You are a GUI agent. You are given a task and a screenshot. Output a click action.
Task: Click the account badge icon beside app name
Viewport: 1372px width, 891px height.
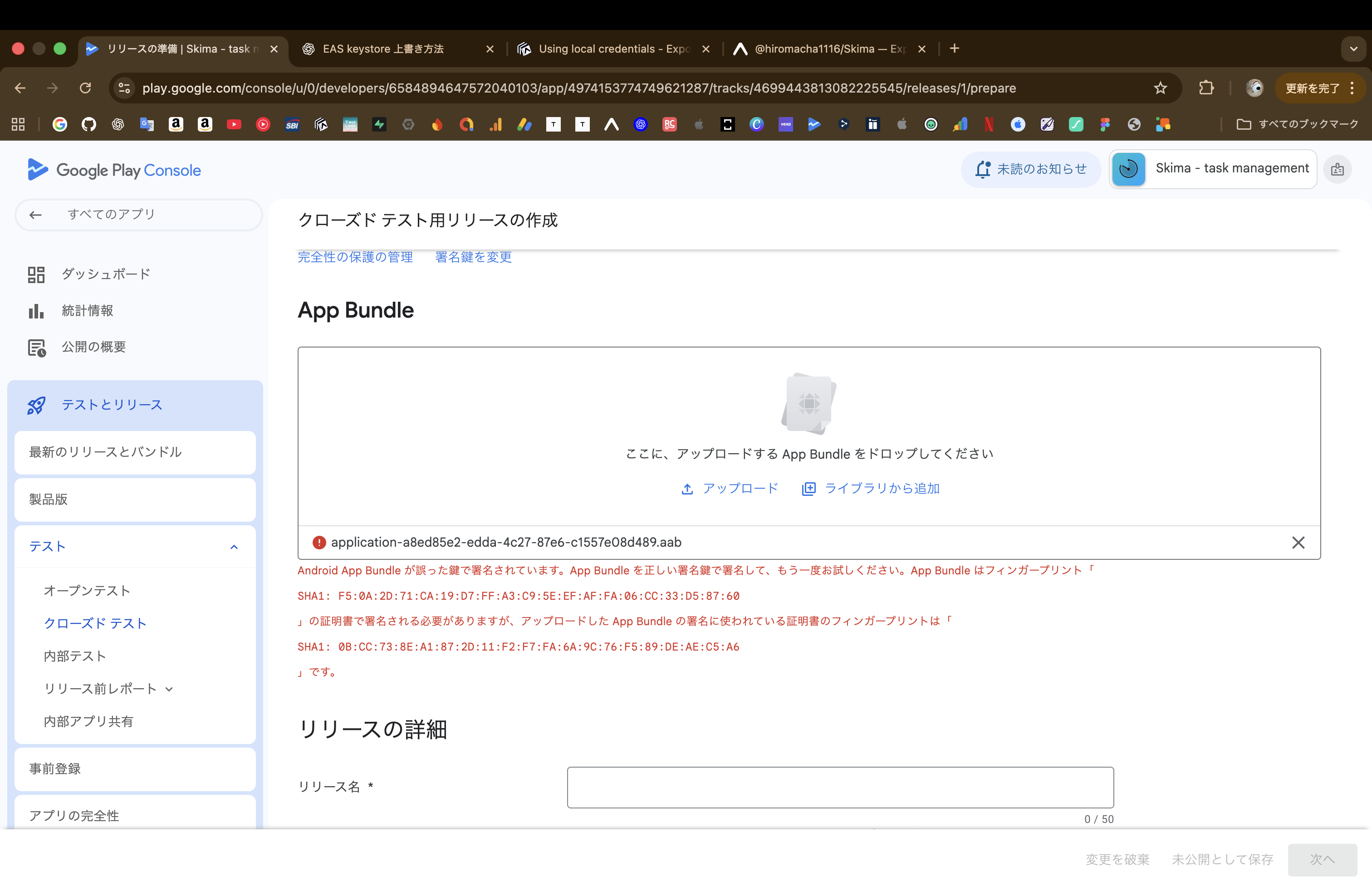pyautogui.click(x=1338, y=169)
